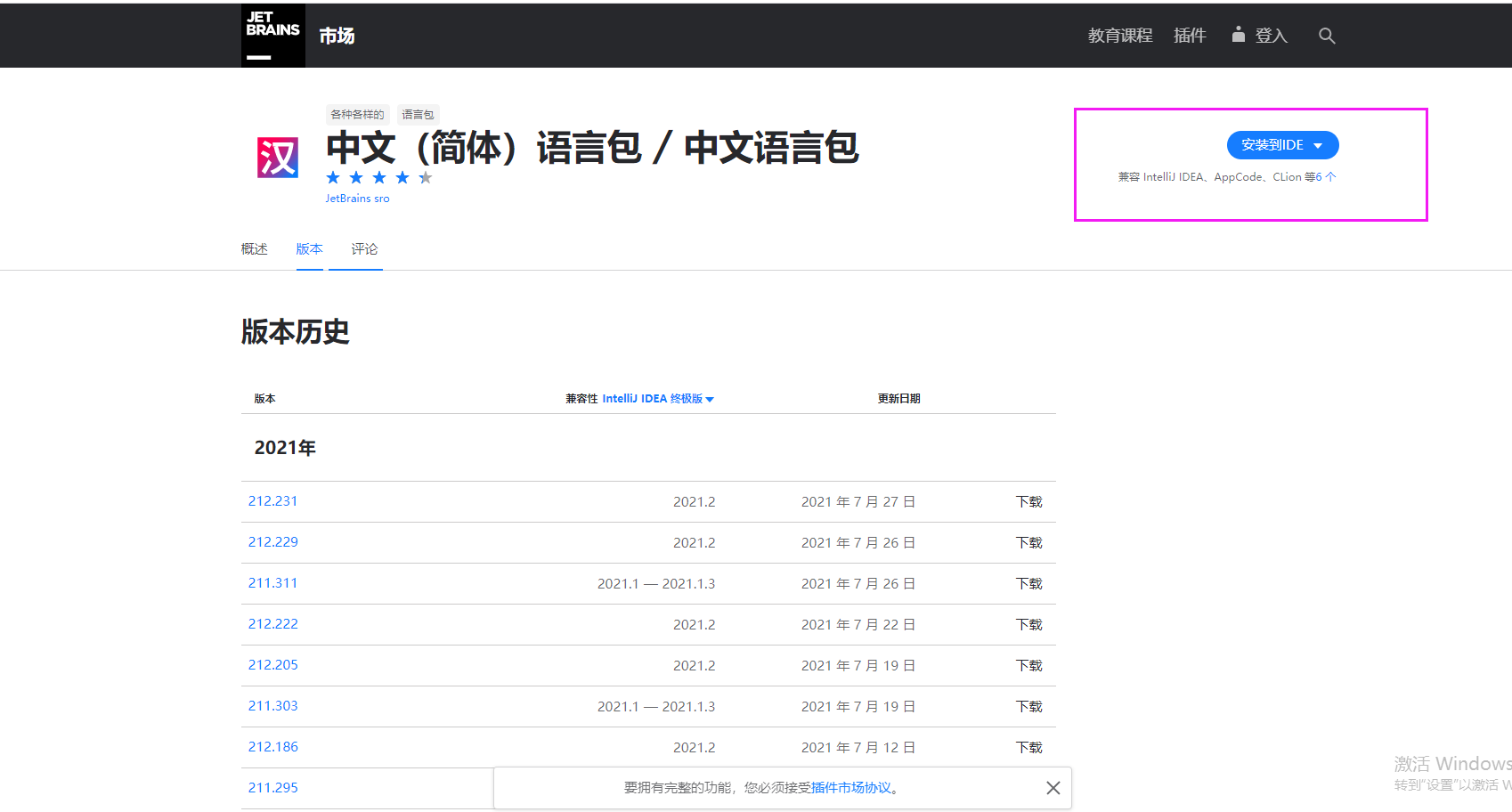Switch to the 评论 tab
Screen dimensions: 1512x812
(364, 249)
